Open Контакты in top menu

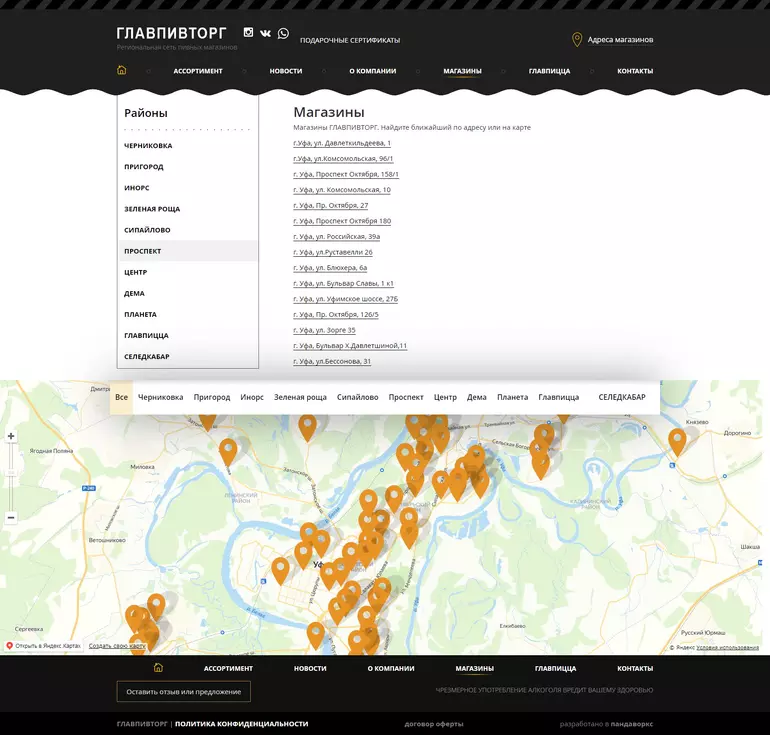635,71
